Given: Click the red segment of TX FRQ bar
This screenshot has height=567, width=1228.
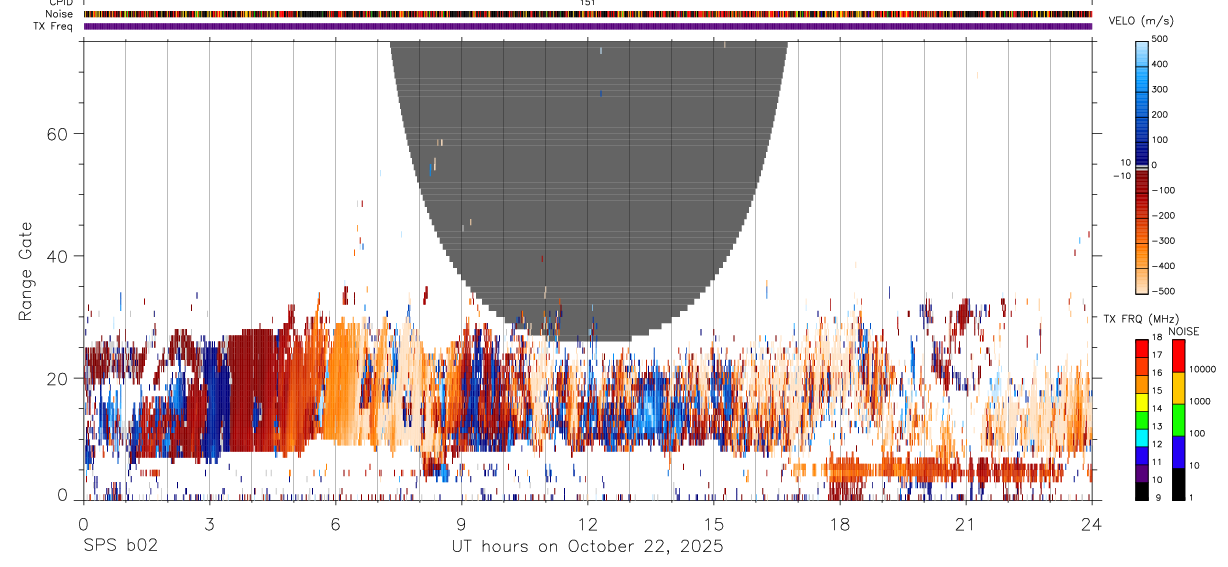Looking at the screenshot, I should point(1142,349).
